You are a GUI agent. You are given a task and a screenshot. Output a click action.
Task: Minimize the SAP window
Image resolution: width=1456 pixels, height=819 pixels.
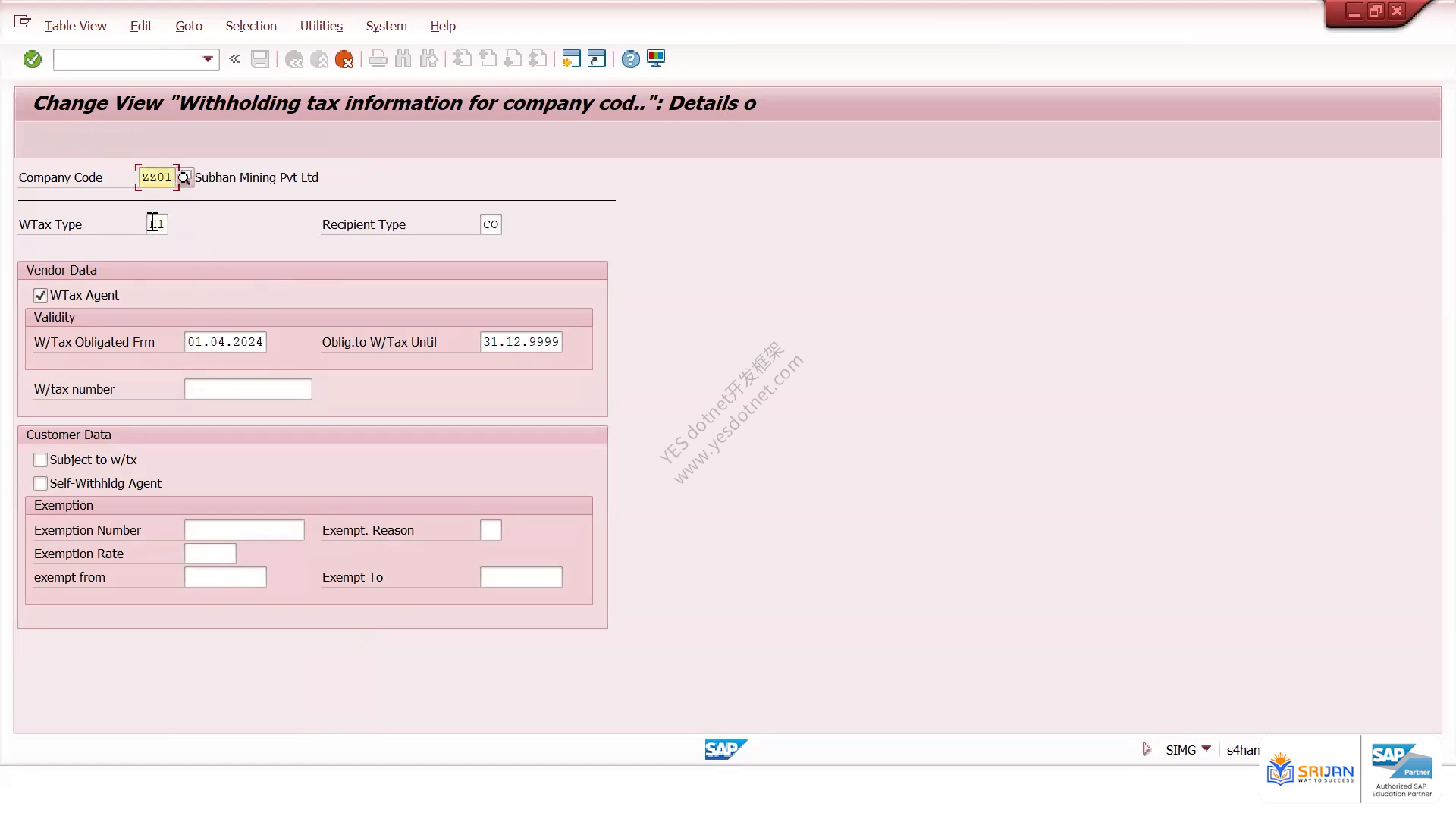pyautogui.click(x=1354, y=11)
